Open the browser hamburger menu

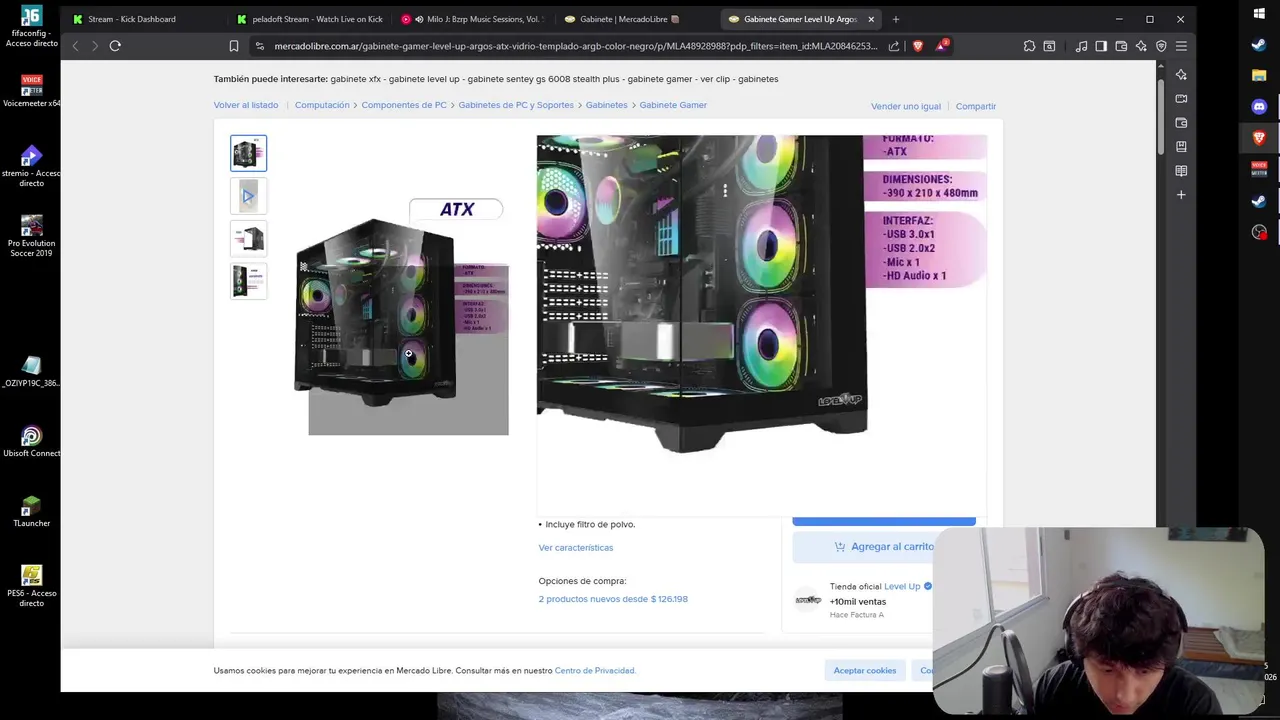[x=1181, y=46]
